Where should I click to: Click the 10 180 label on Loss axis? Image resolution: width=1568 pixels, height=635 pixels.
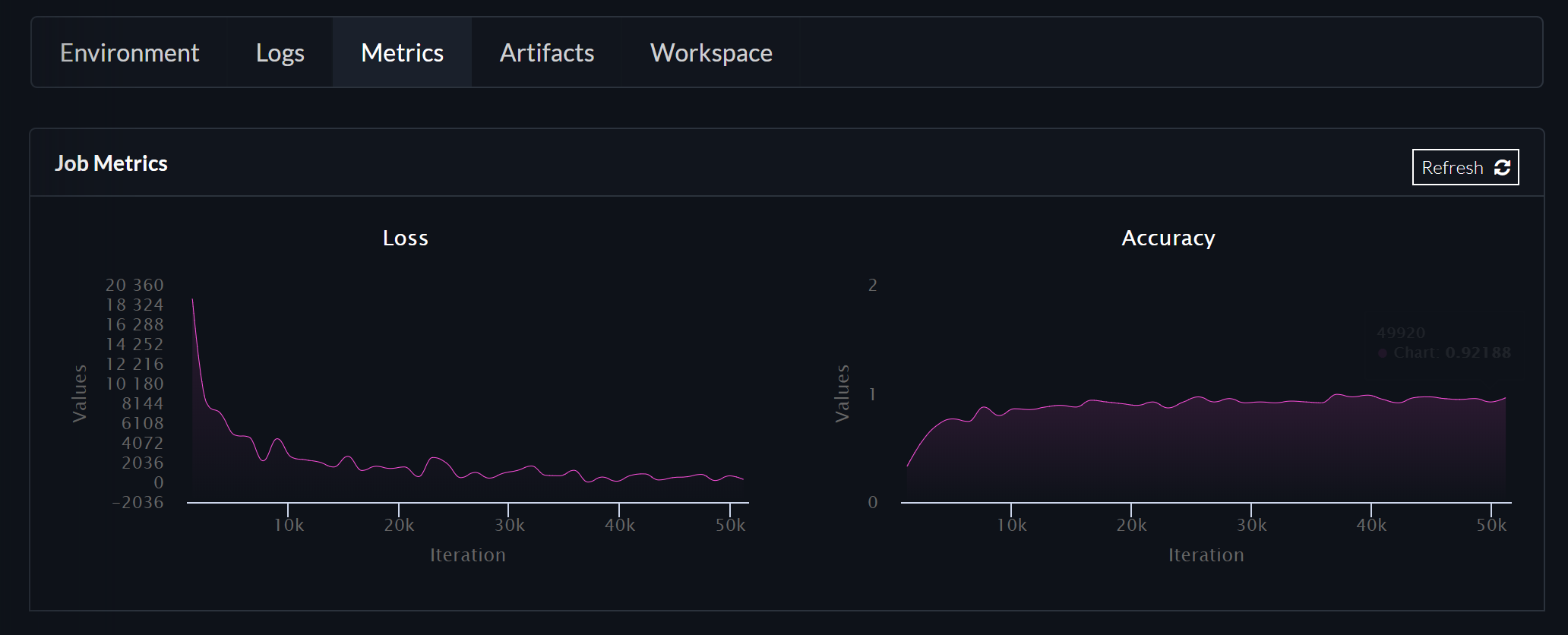(134, 384)
